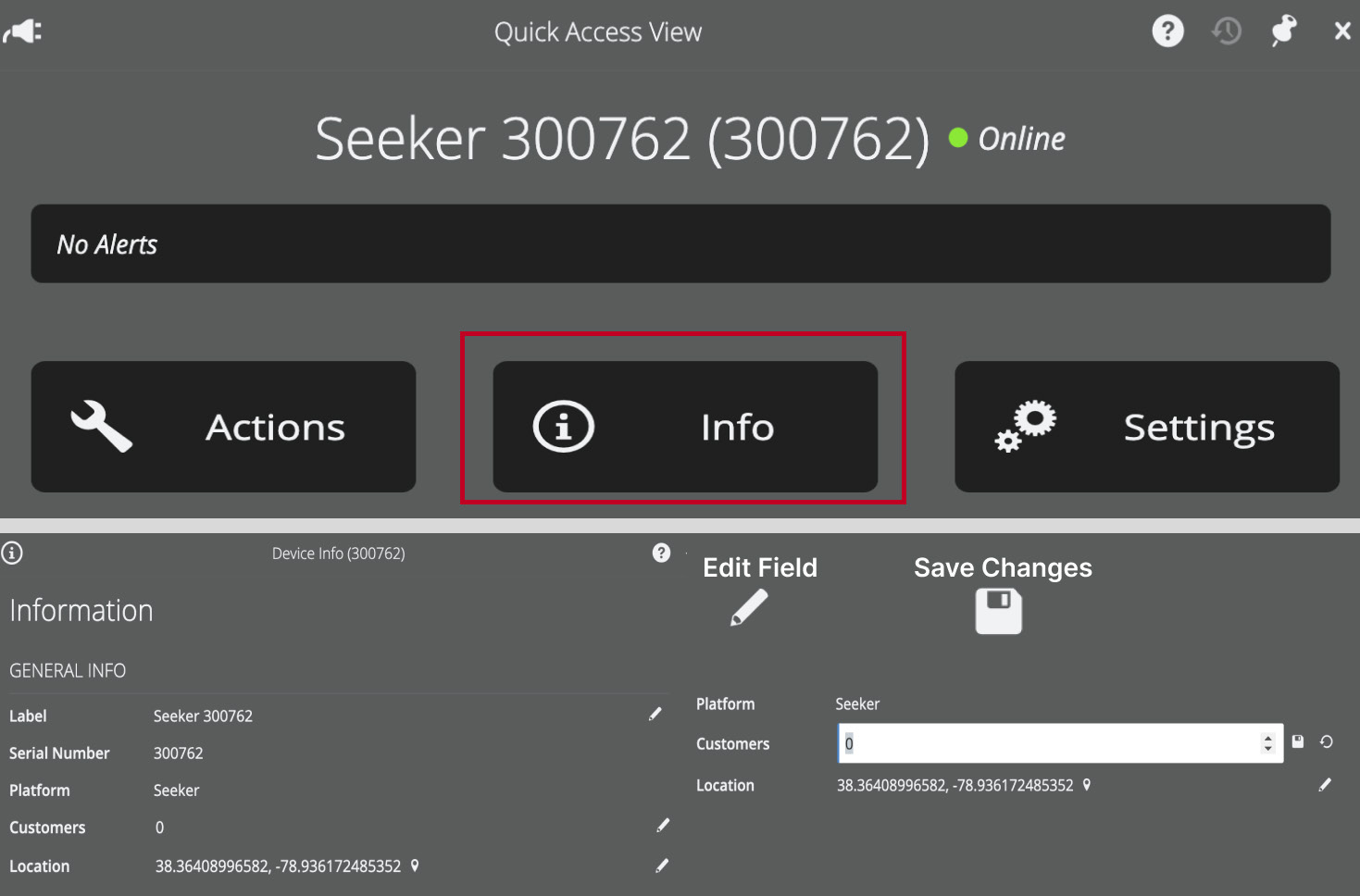Edit the Customers value using its pencil icon
Image resolution: width=1360 pixels, height=896 pixels.
(x=664, y=826)
